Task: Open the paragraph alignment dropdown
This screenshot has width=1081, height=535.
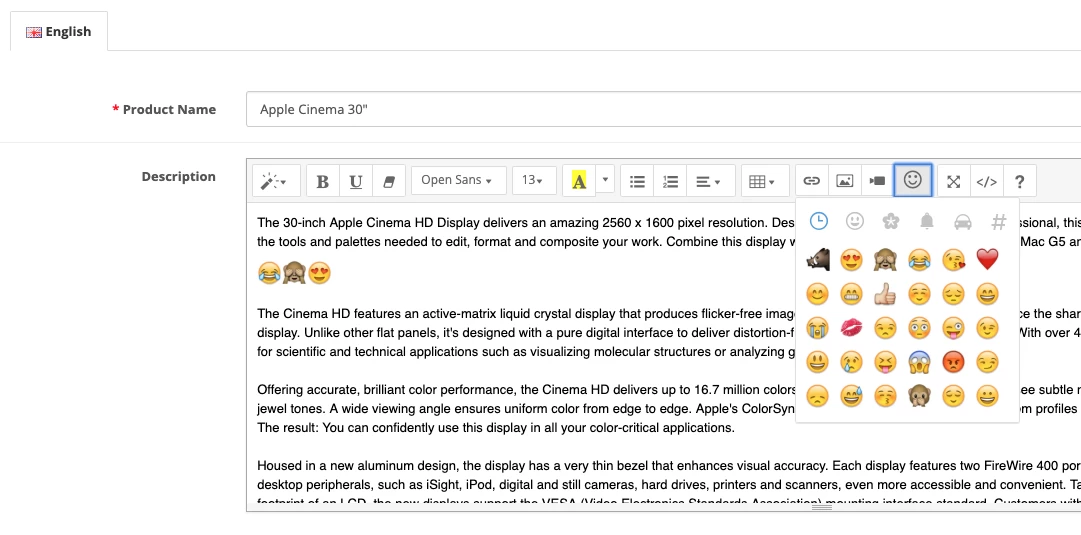Action: pyautogui.click(x=710, y=181)
